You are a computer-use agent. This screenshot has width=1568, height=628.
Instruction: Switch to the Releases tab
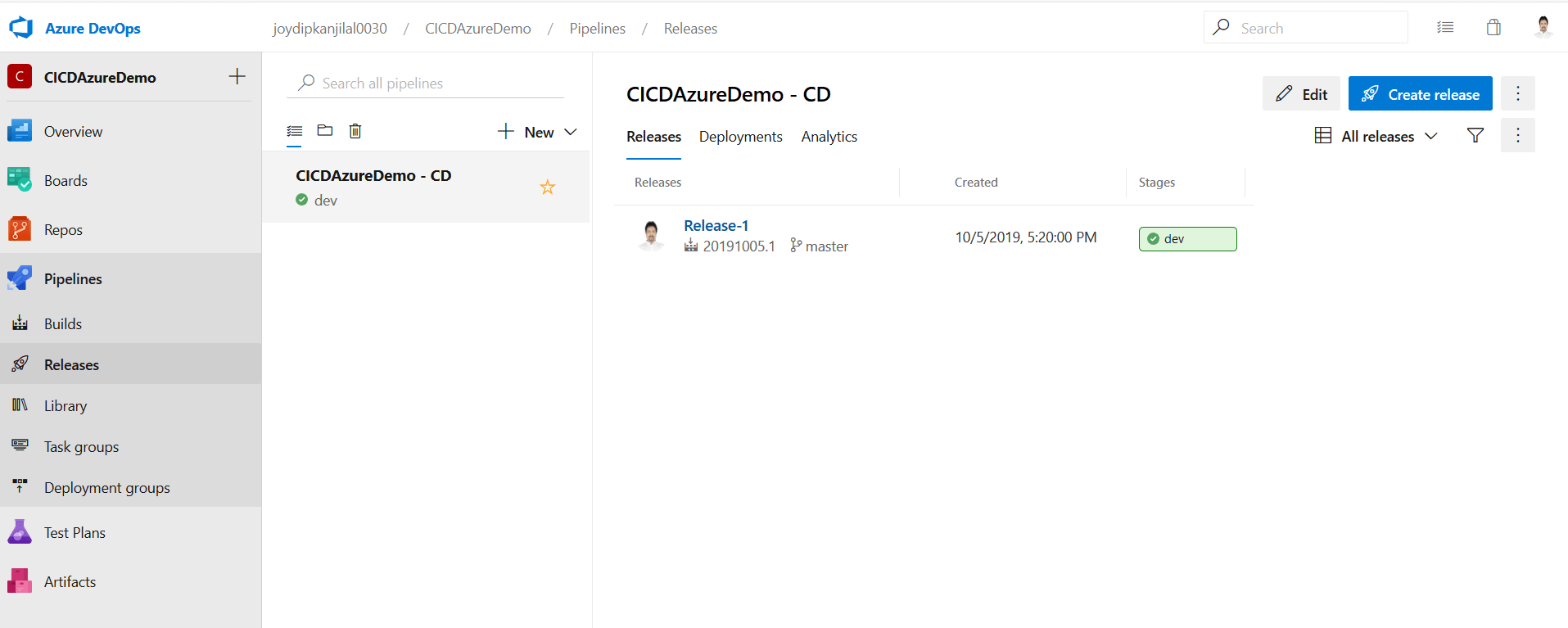(653, 137)
